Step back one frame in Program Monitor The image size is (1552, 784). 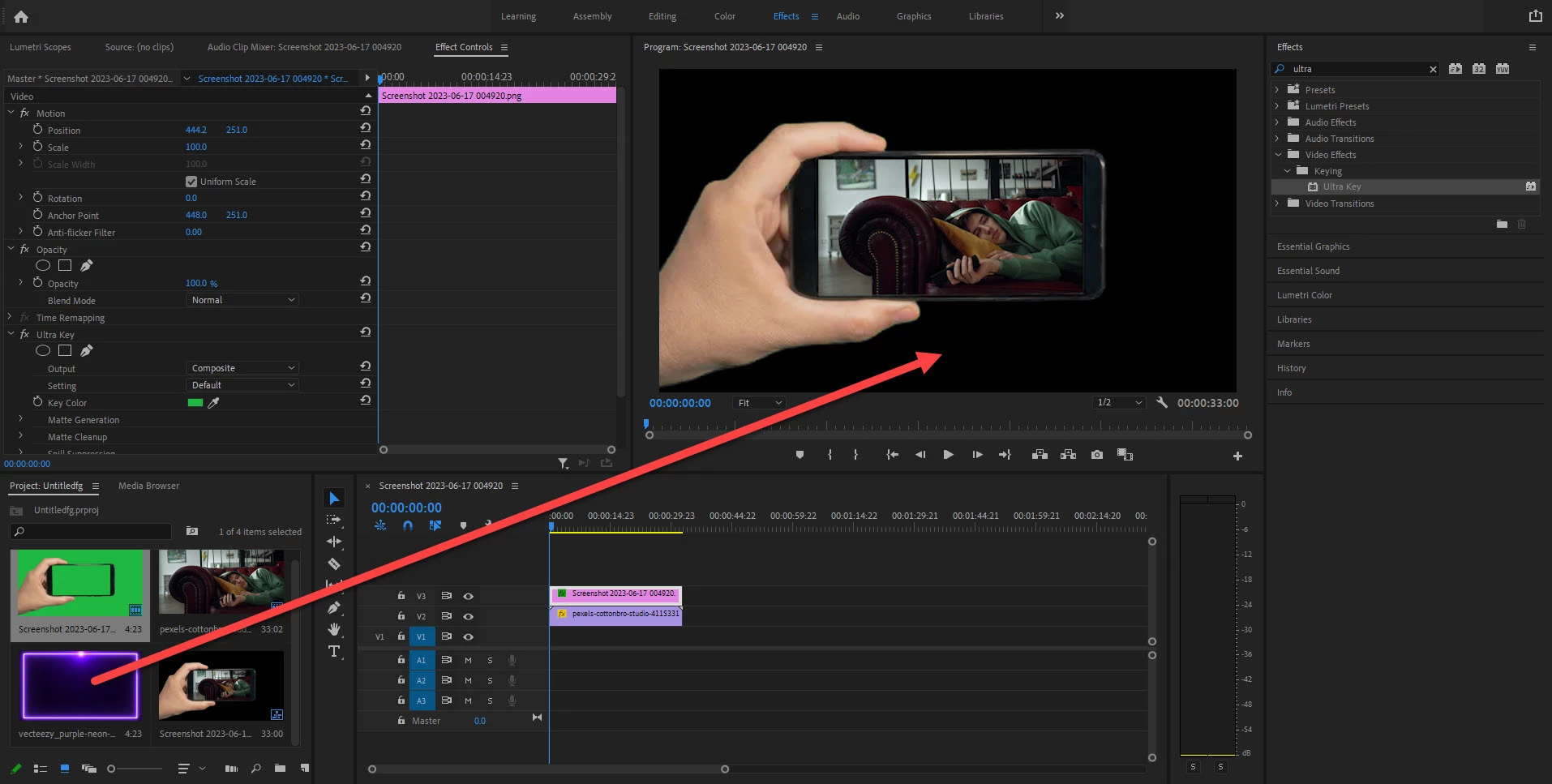pos(920,455)
